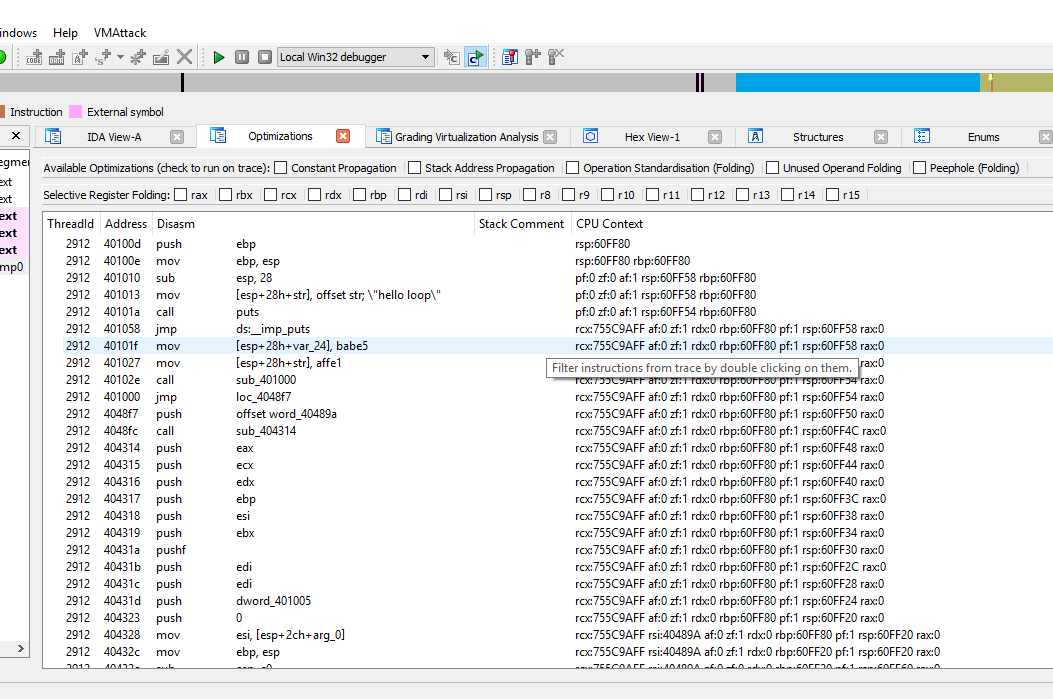Open the Help menu
Screen dimensions: 1053x699
point(65,32)
